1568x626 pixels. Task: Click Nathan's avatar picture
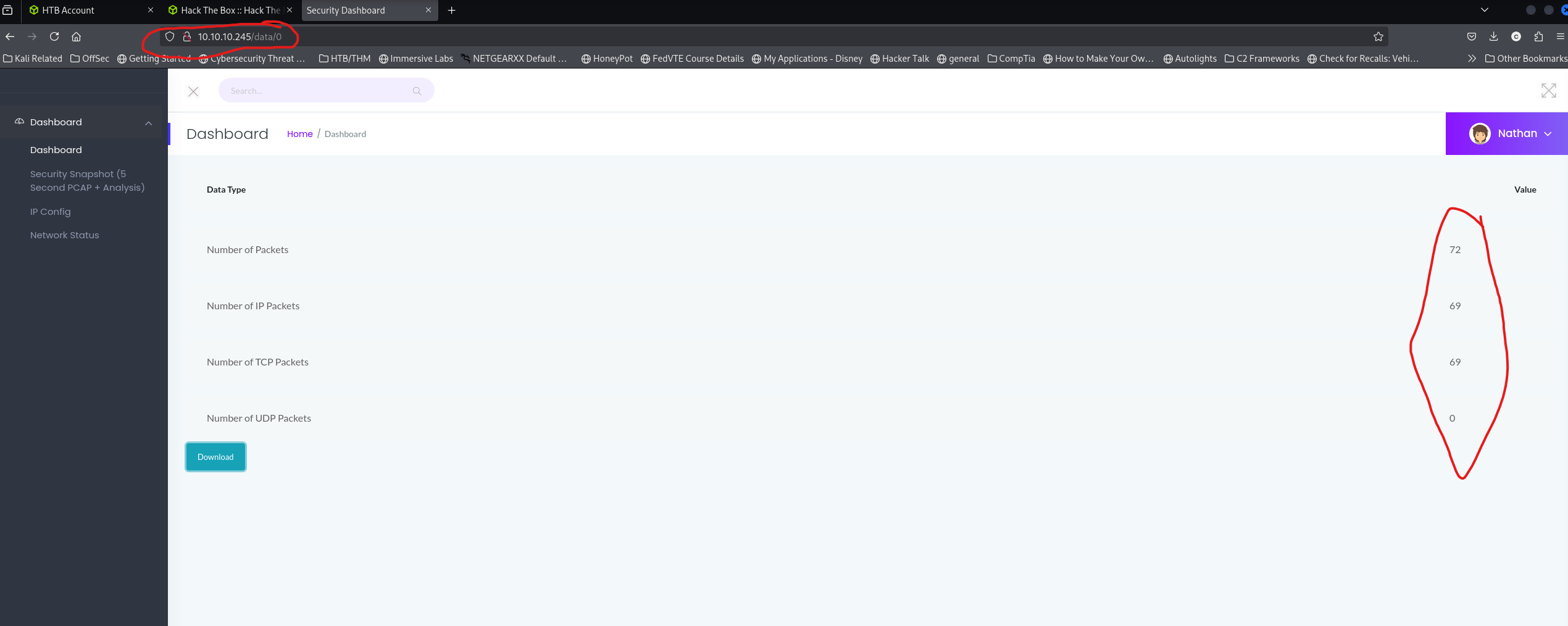1480,133
